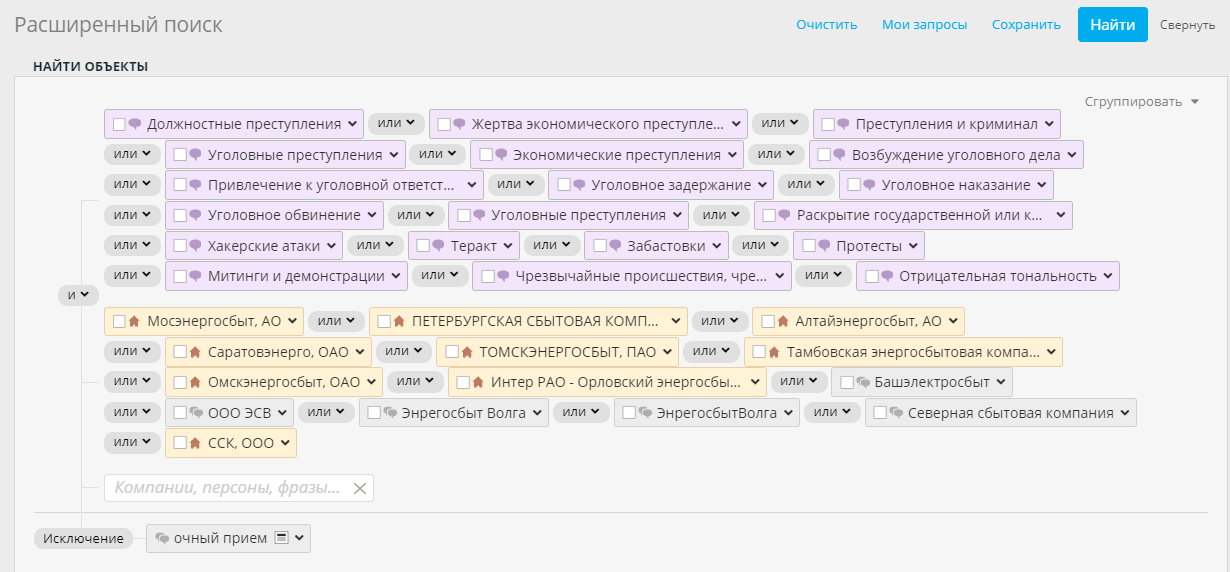This screenshot has width=1230, height=572.
Task: Click chat bubbles icon of Энергосбыт Волга tag
Action: [x=391, y=413]
